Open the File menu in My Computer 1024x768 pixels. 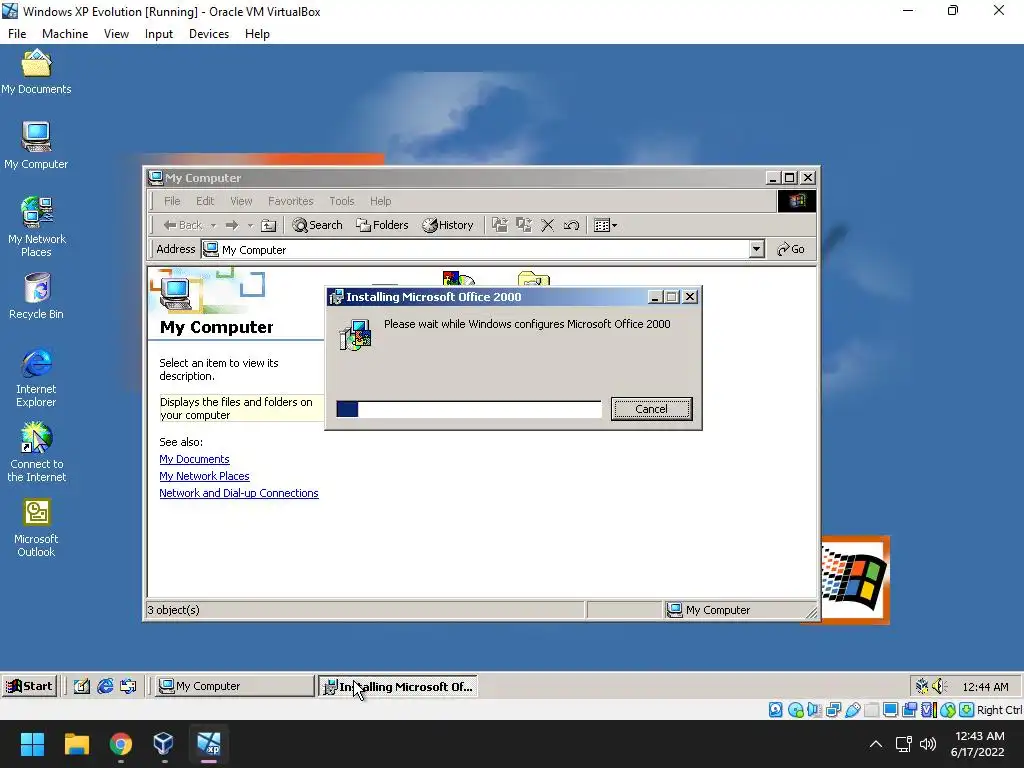172,201
